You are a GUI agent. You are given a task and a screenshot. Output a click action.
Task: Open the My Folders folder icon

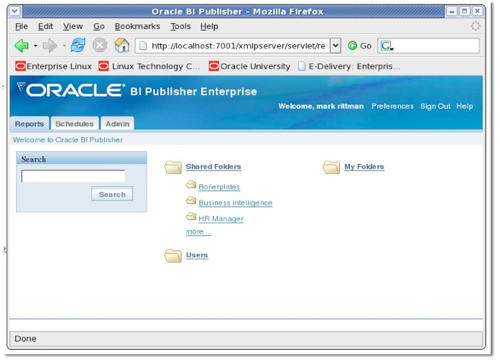point(331,167)
